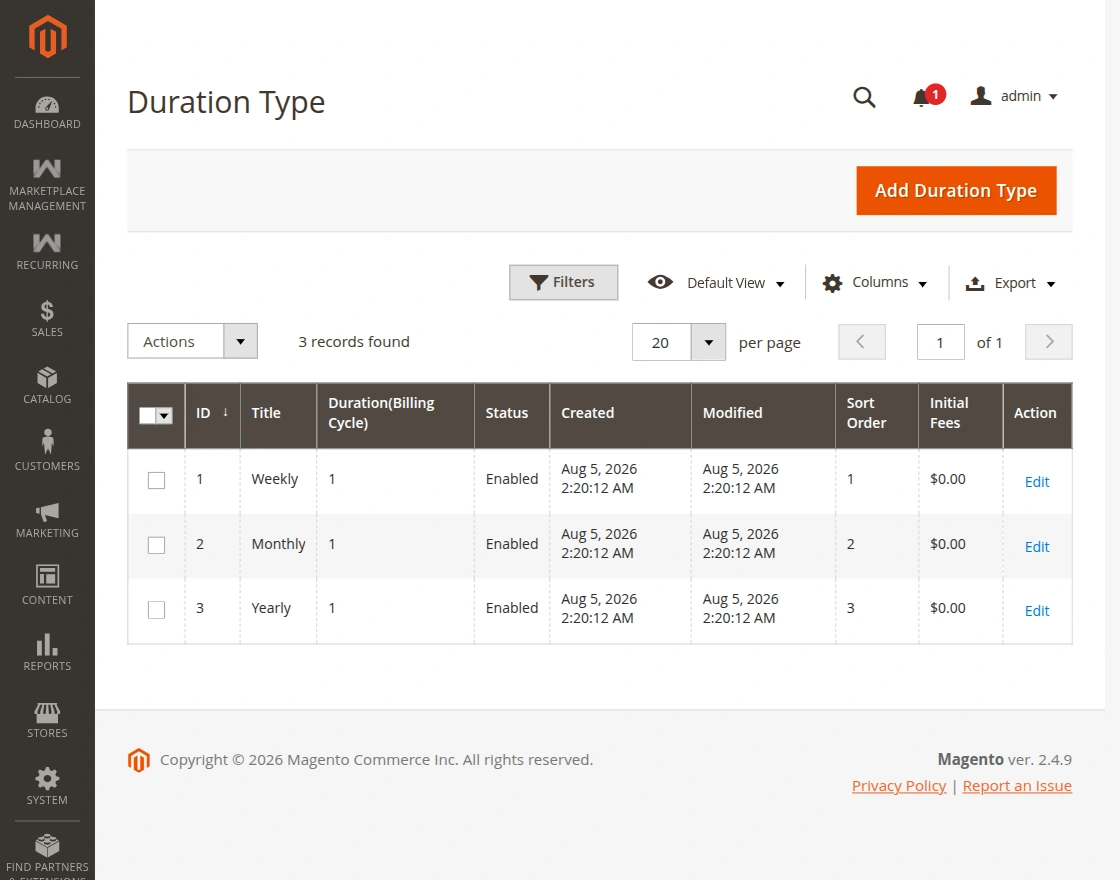The height and width of the screenshot is (880, 1120).
Task: Open the Sales menu
Action: click(x=47, y=319)
